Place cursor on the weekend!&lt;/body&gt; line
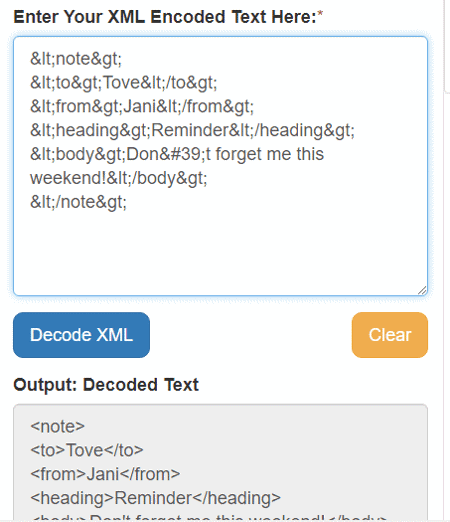450x522 pixels. 119,178
